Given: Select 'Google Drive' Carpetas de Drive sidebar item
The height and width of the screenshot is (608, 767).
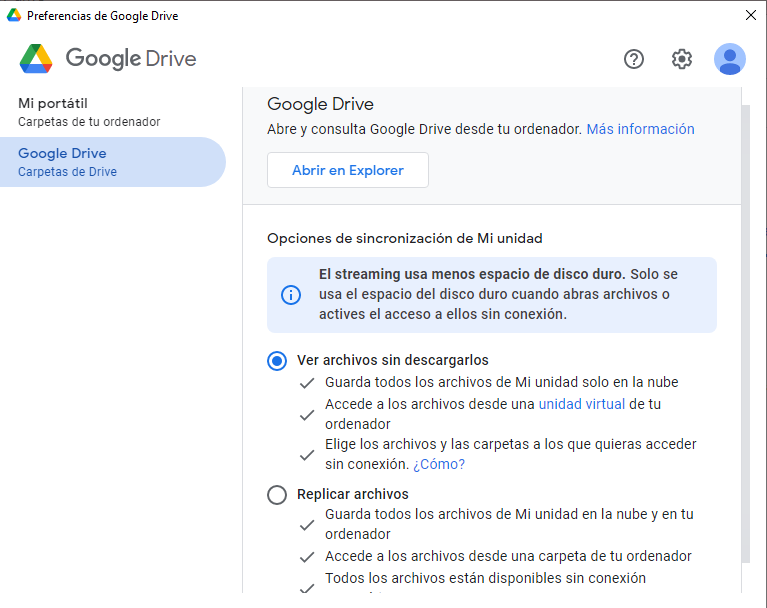Looking at the screenshot, I should click(113, 162).
